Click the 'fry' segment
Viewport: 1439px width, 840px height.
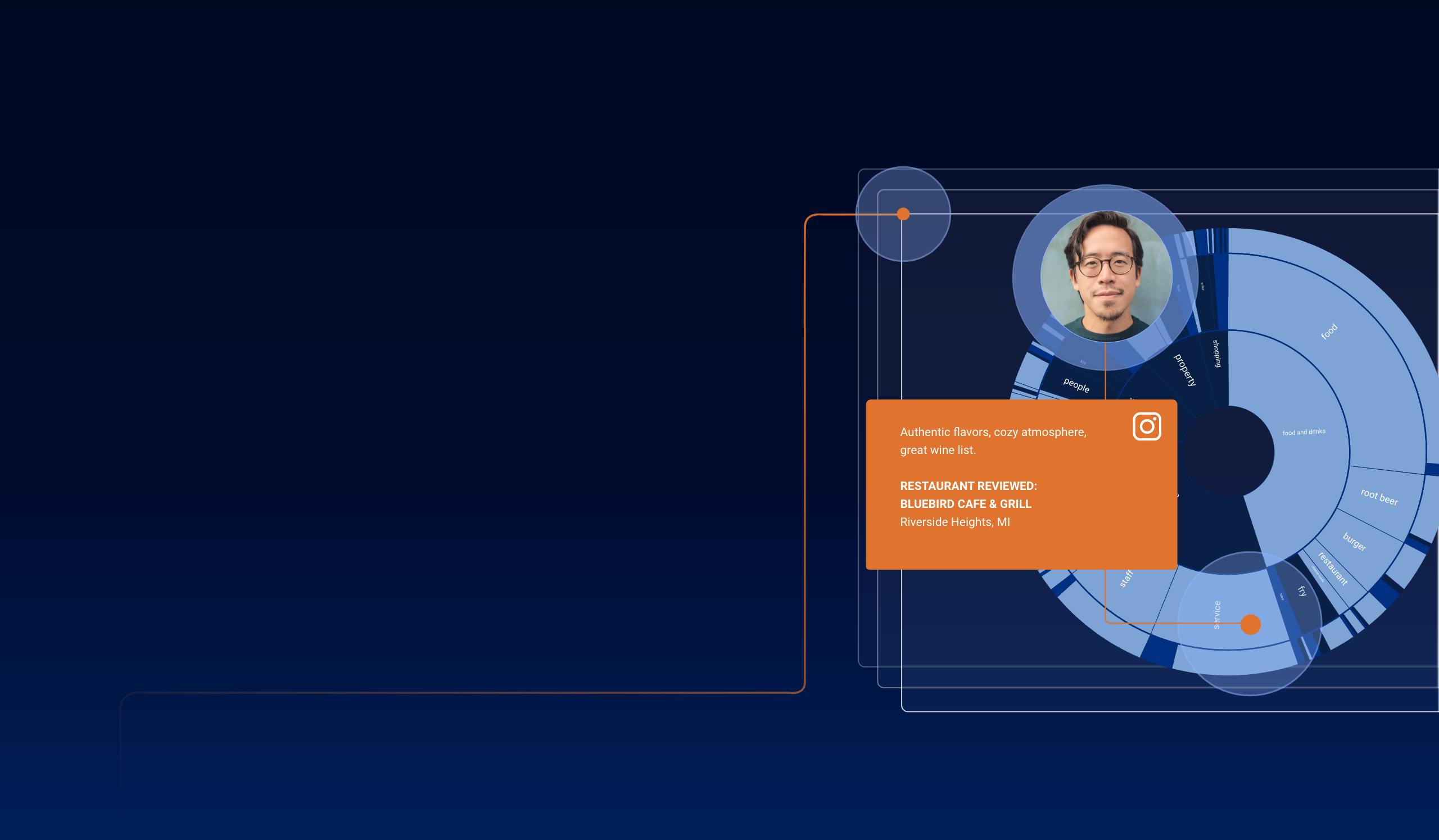1302,592
